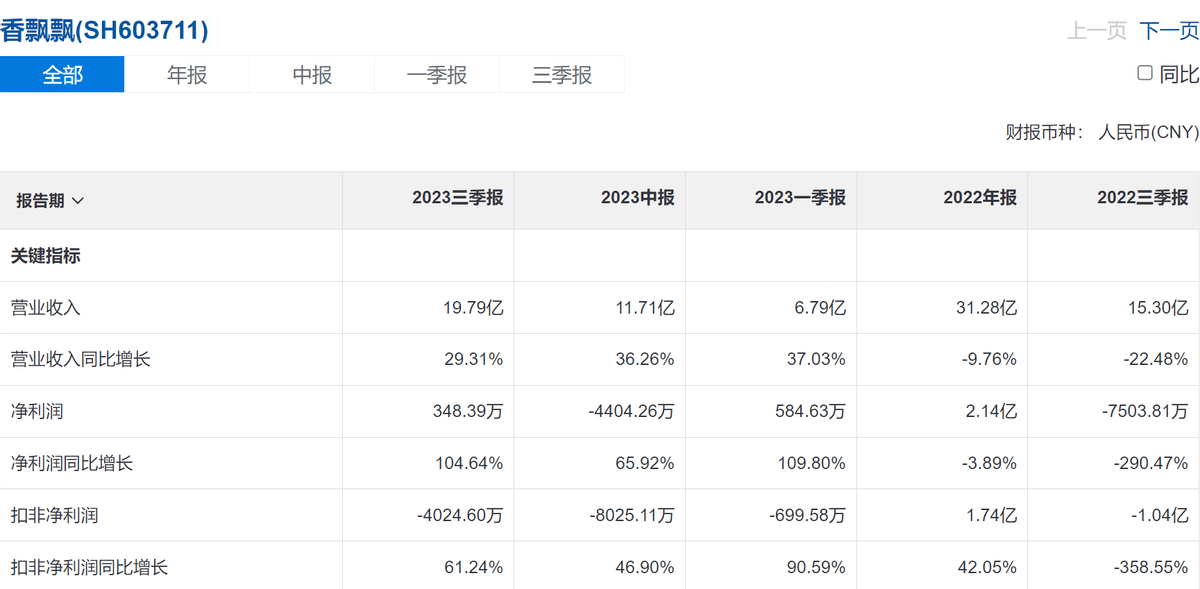
Task: Go to 下一页 next page
Action: click(1169, 31)
